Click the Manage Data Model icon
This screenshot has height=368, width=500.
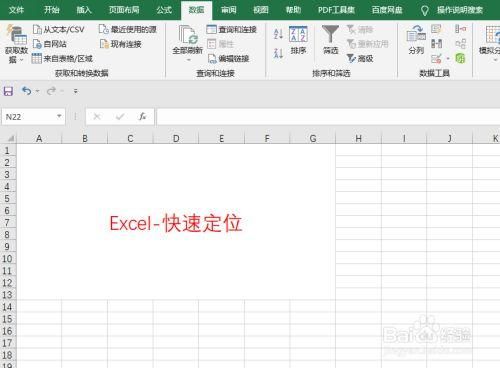point(460,59)
